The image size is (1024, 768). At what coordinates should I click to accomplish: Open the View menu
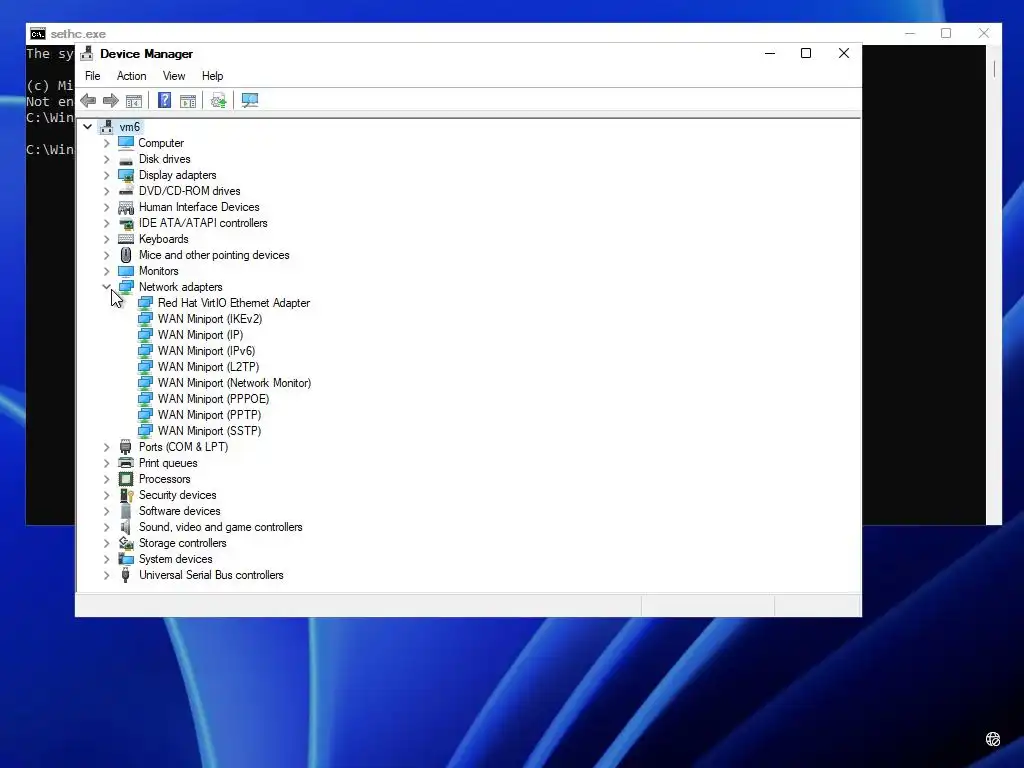coord(174,76)
